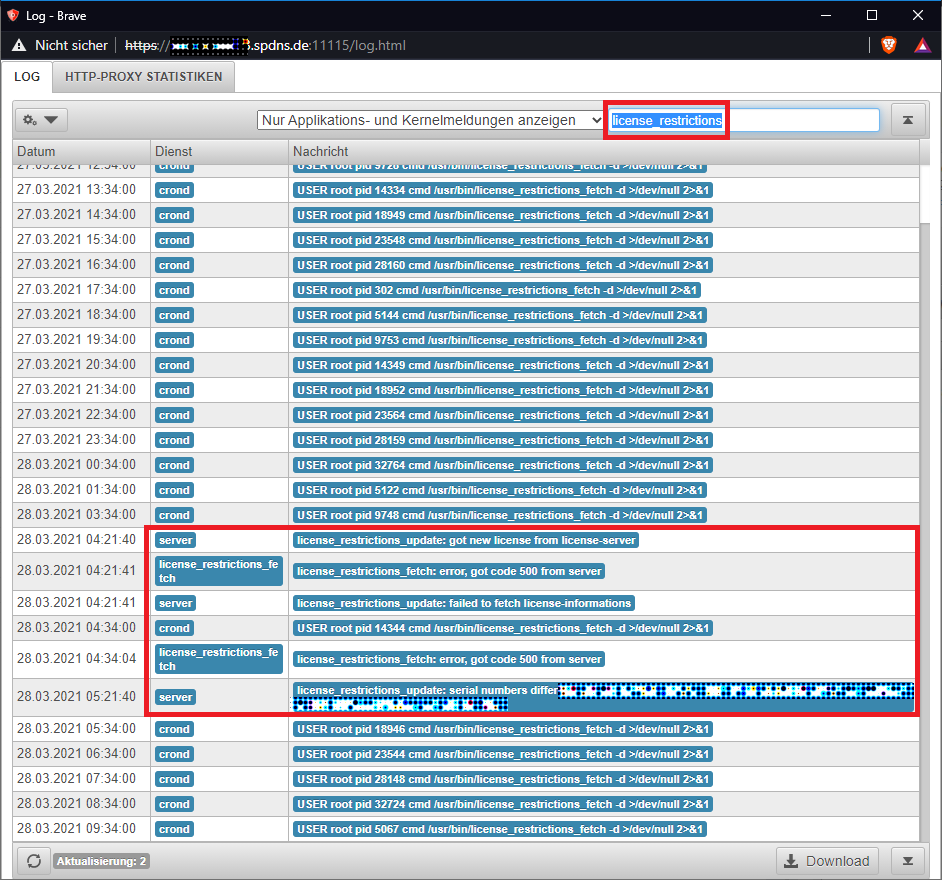Image resolution: width=942 pixels, height=880 pixels.
Task: Click the Dienst column header
Action: tap(218, 151)
